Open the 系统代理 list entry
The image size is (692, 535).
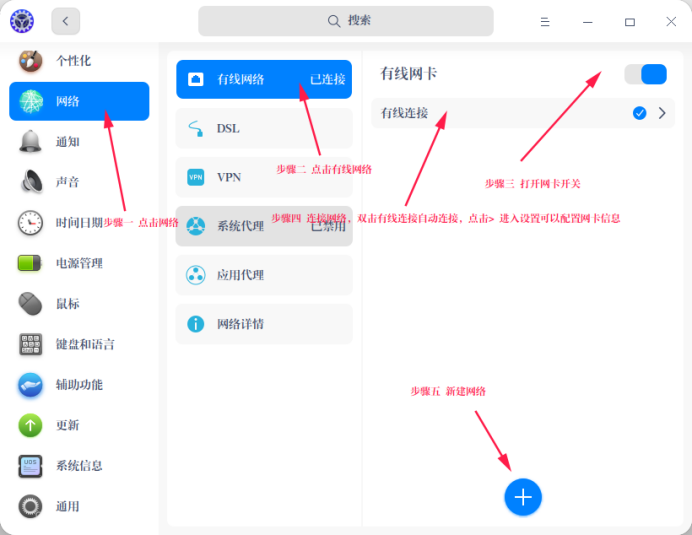[x=264, y=226]
